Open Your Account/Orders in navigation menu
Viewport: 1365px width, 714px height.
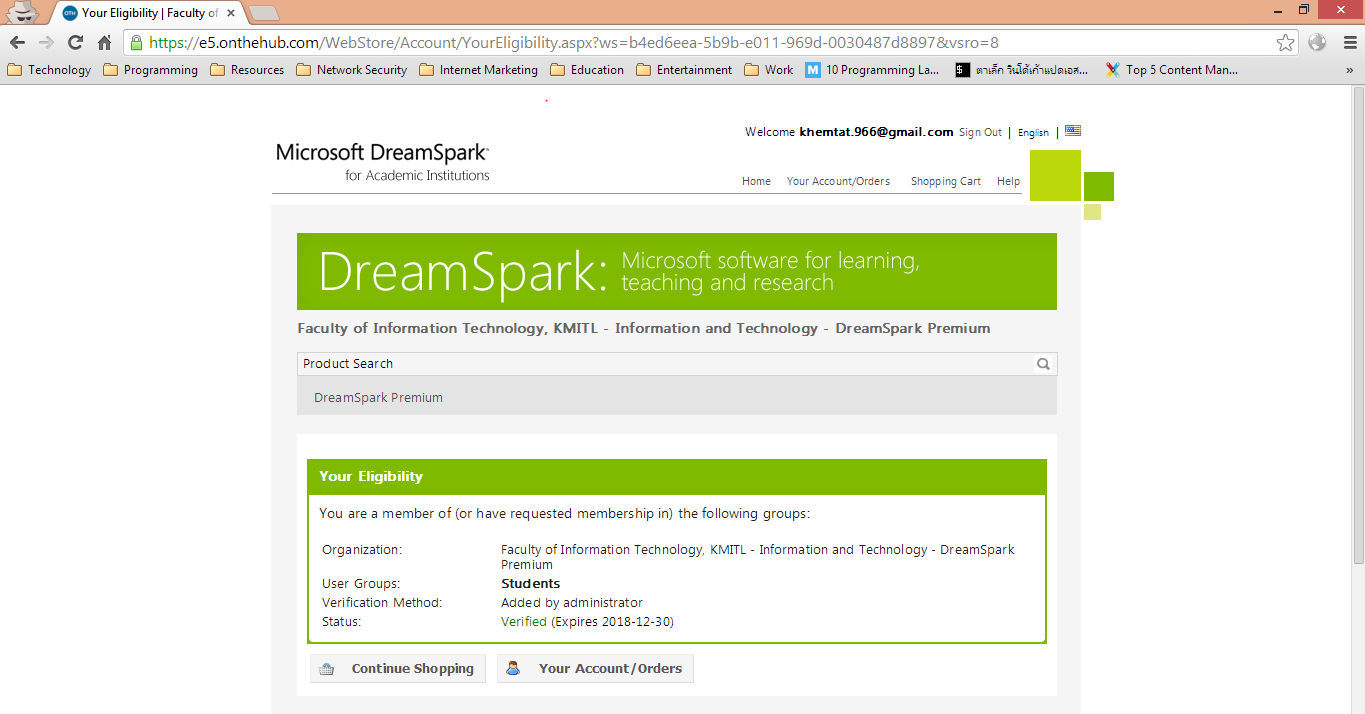point(838,181)
